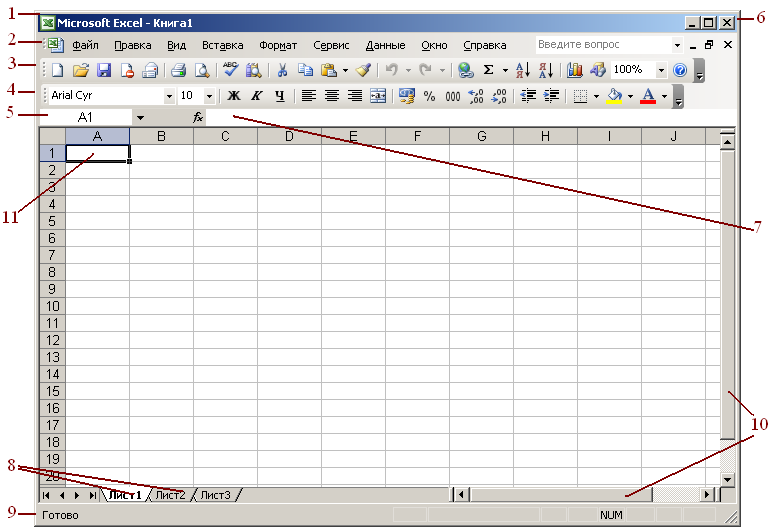Switch to the Лист3 sheet tab

[x=215, y=495]
